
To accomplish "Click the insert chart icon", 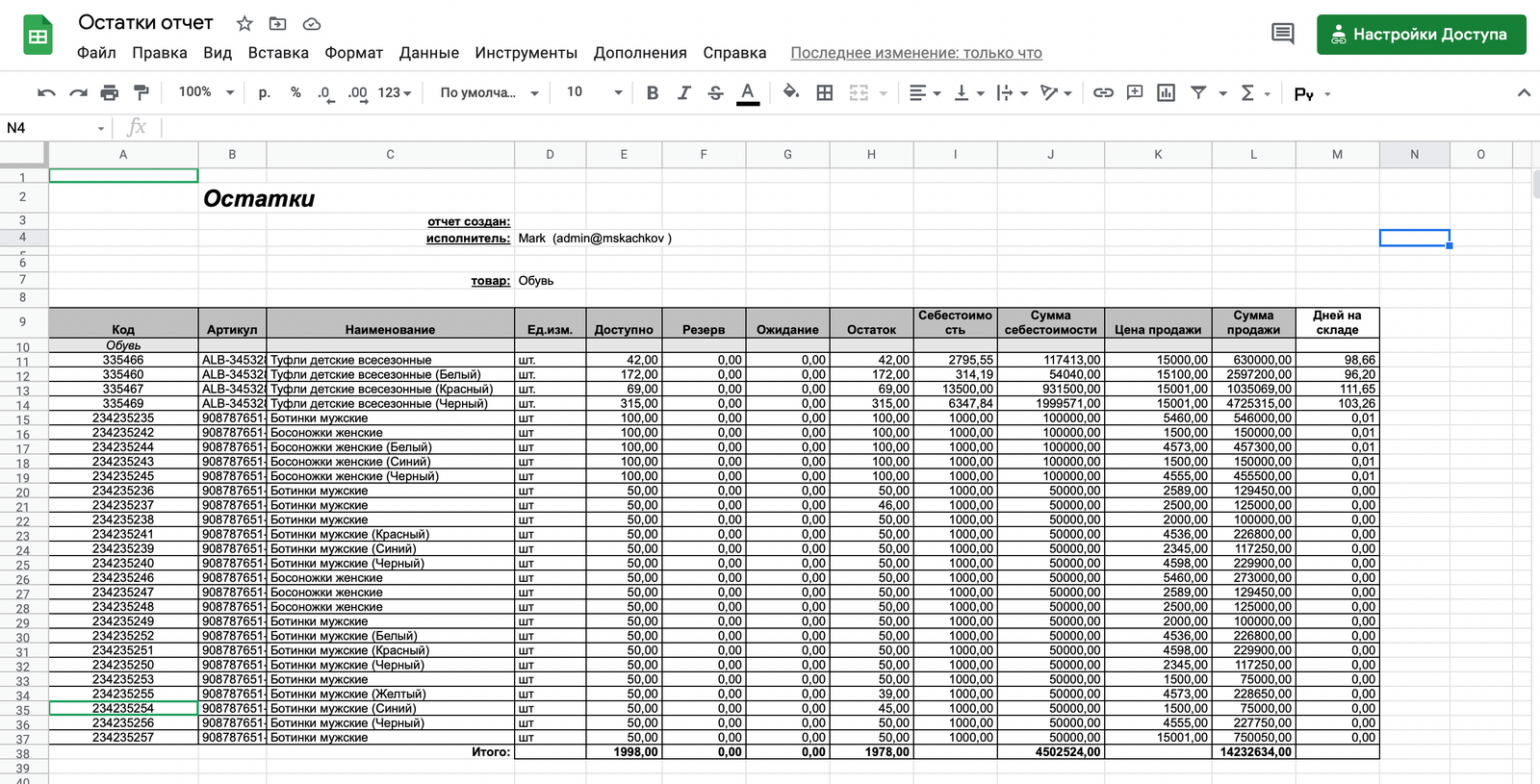I will (1166, 92).
